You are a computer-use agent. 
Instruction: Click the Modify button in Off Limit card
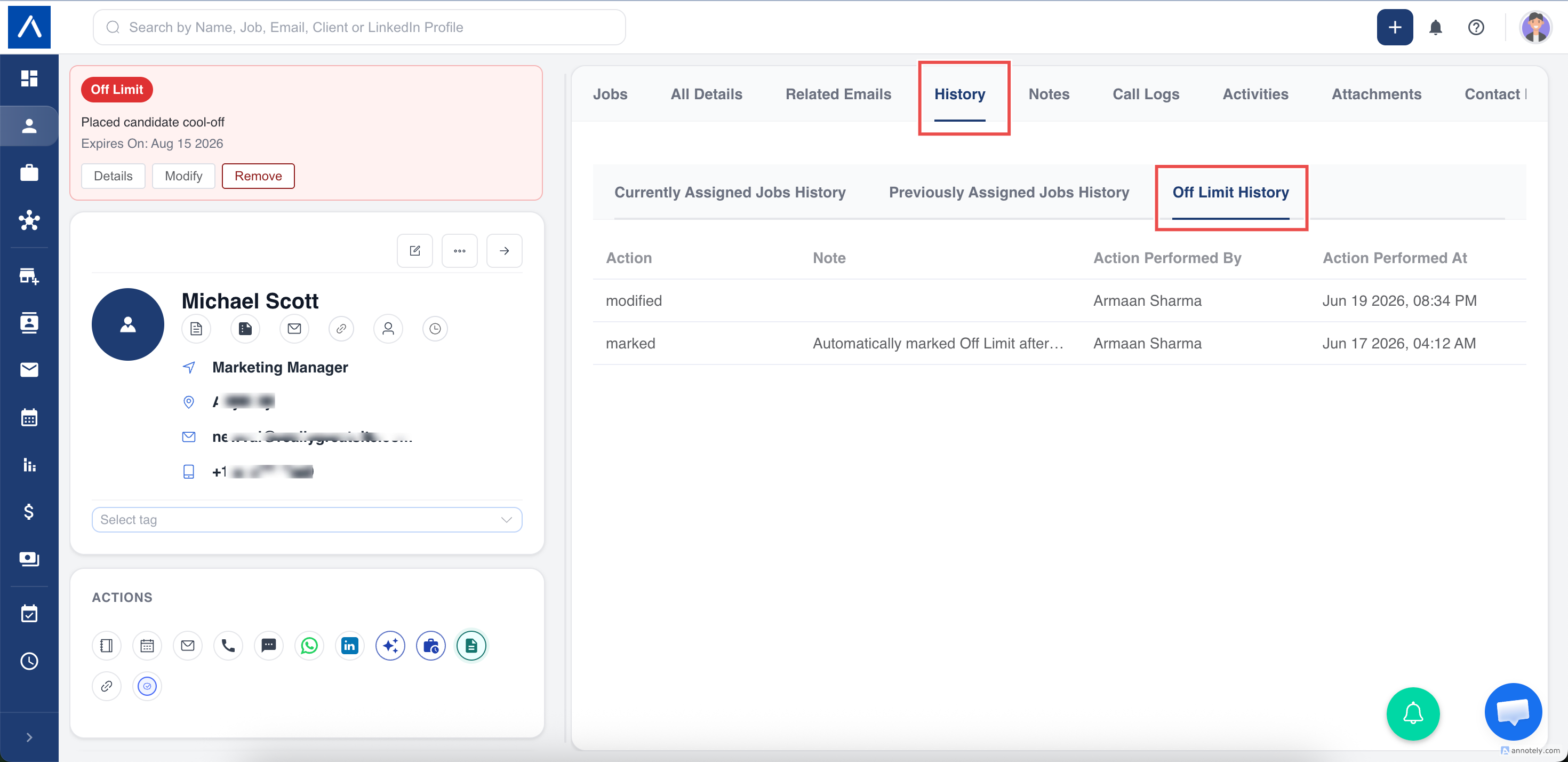coord(183,176)
